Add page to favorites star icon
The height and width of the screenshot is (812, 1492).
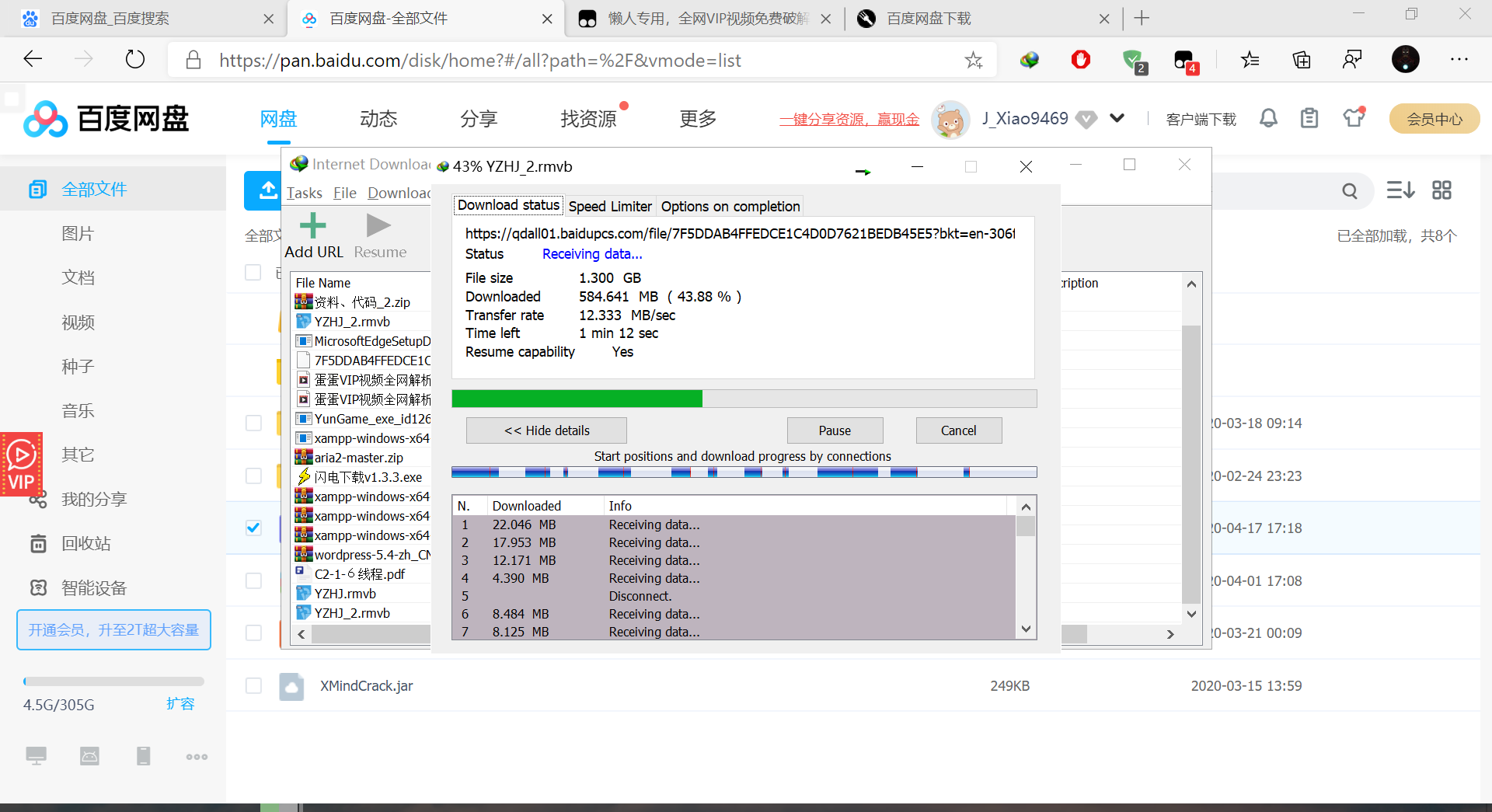pyautogui.click(x=973, y=60)
